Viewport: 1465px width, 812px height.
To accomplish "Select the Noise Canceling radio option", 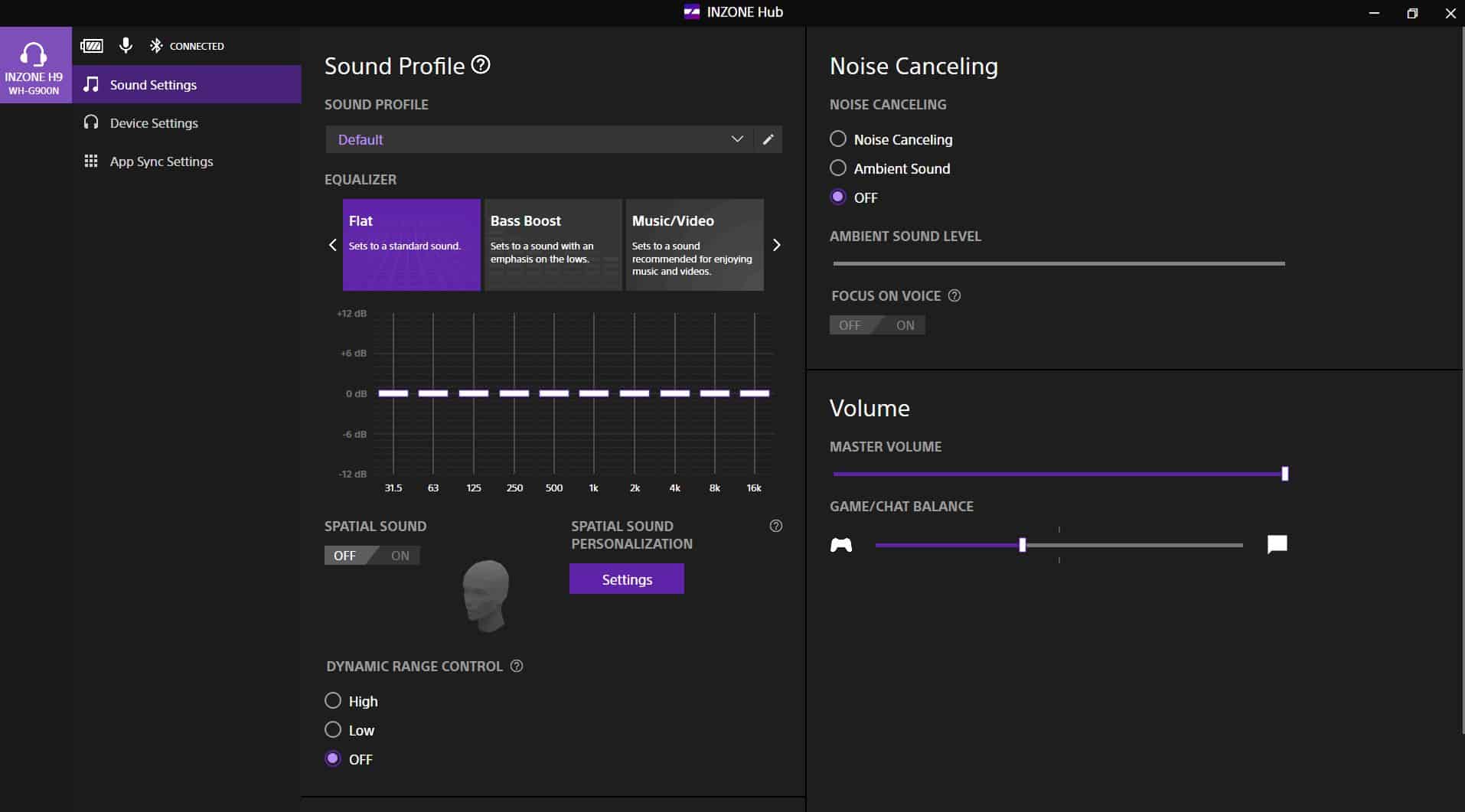I will tap(838, 139).
